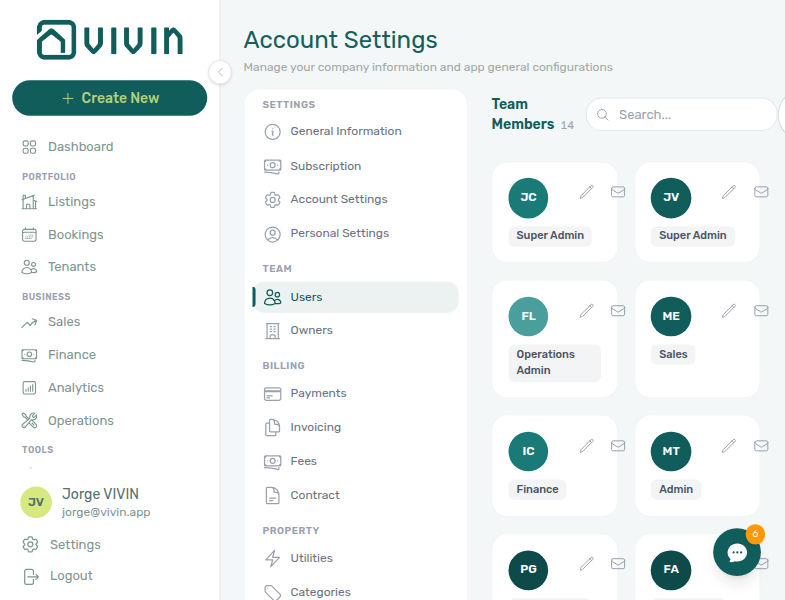Open Fees settings
This screenshot has height=600, width=785.
pyautogui.click(x=290, y=461)
